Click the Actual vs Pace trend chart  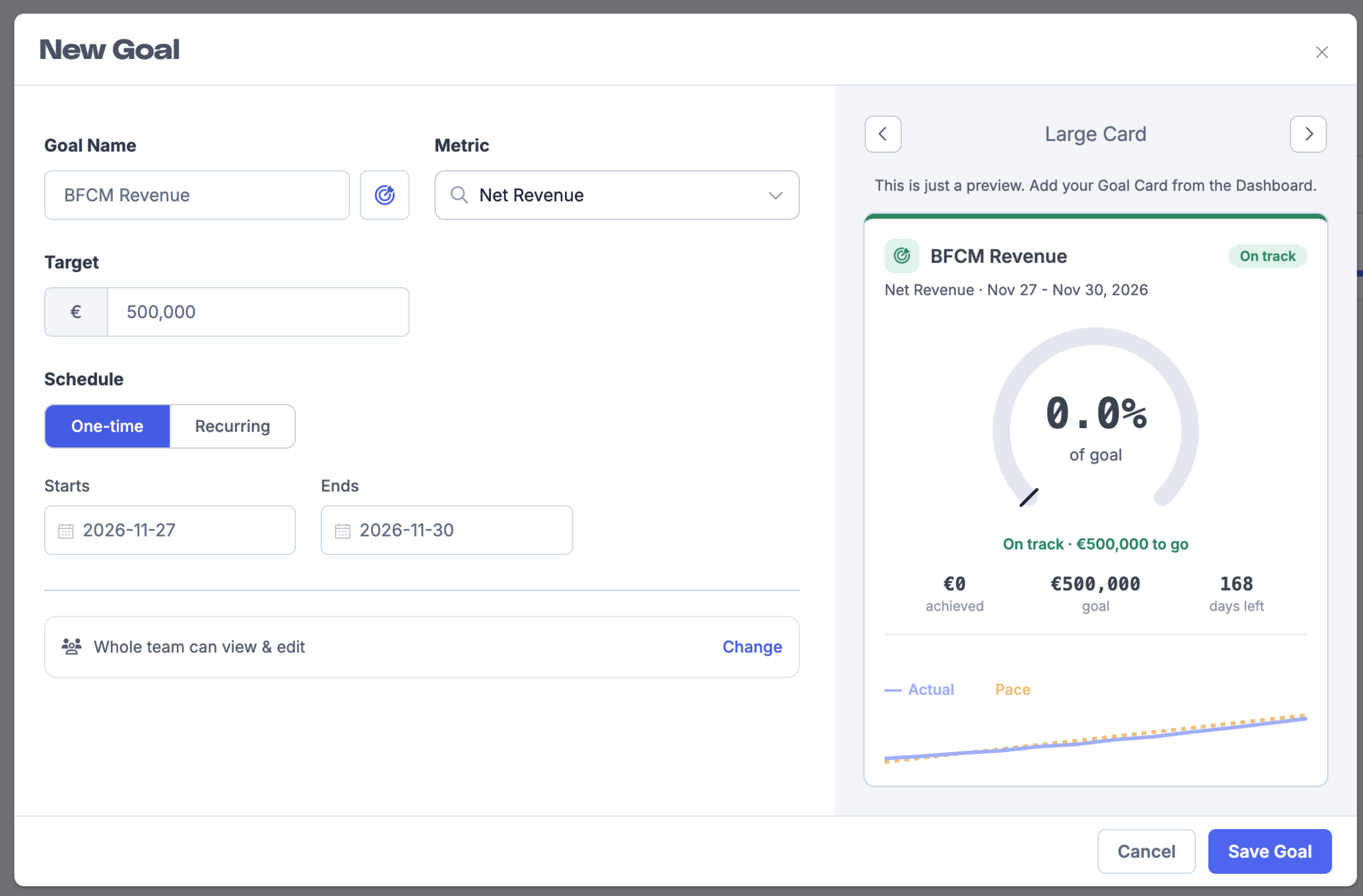(1095, 739)
